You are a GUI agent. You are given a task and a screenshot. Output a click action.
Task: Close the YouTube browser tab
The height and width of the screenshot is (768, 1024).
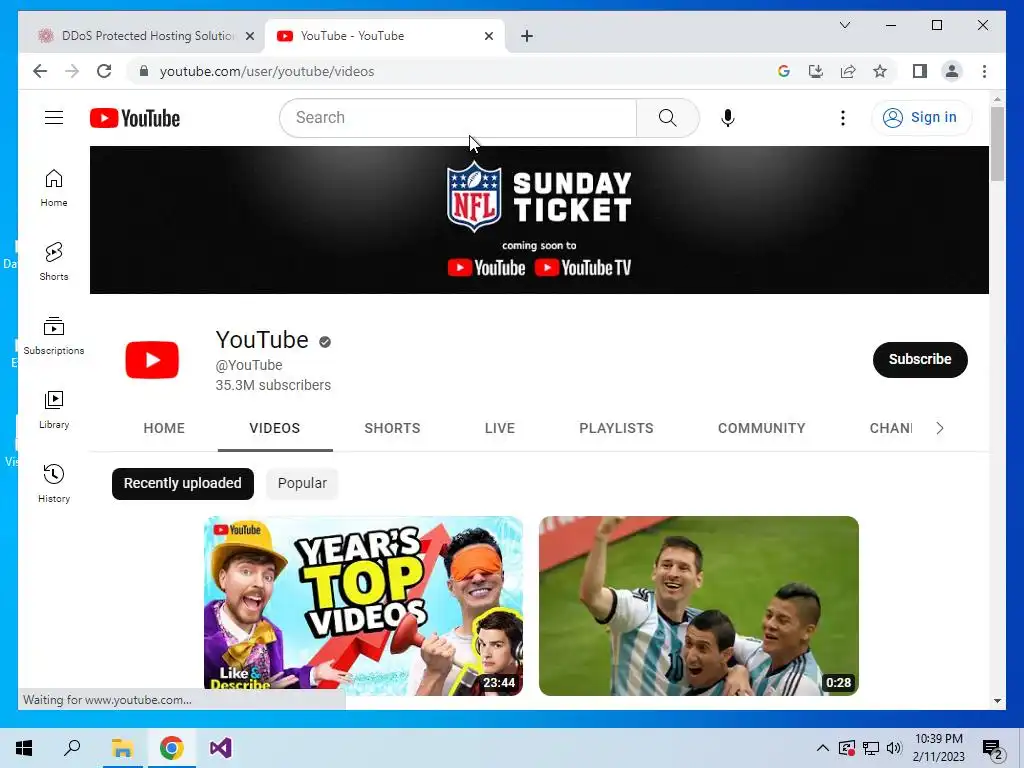tap(488, 36)
